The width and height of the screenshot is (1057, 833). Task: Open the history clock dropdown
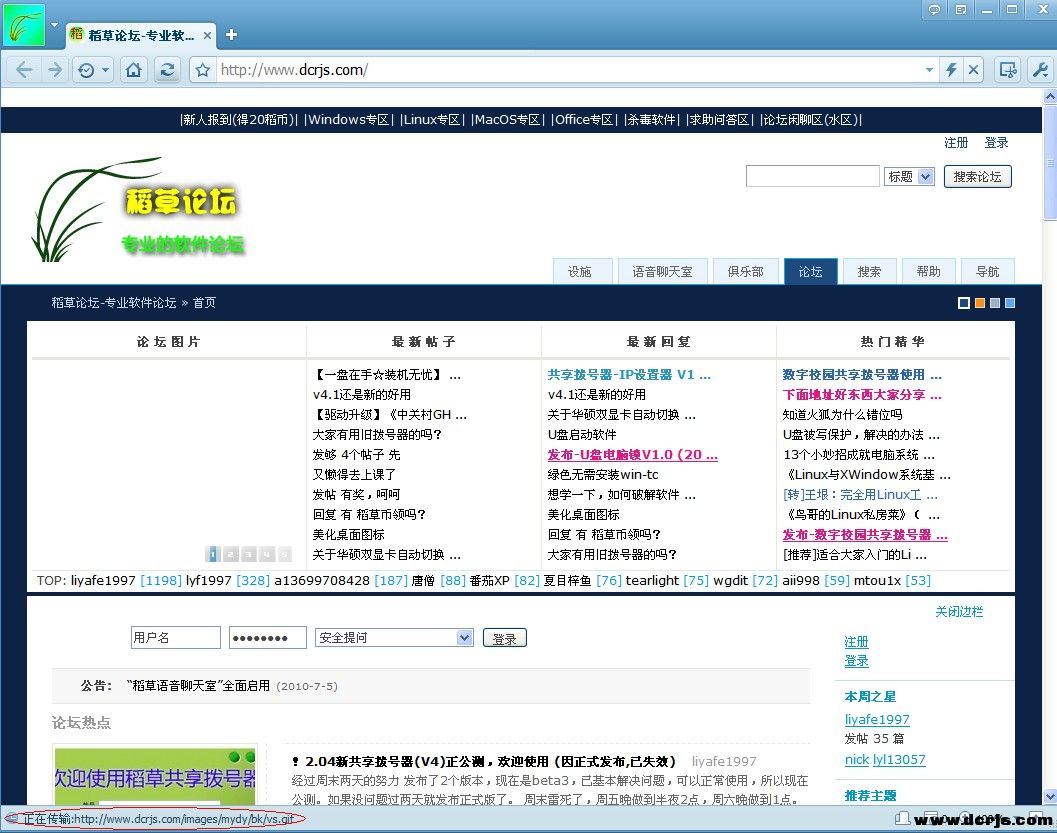click(x=93, y=70)
